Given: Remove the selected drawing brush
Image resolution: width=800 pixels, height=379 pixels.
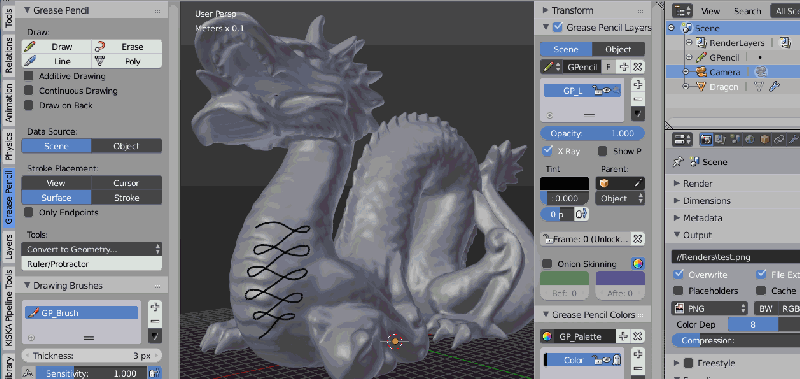Looking at the screenshot, I should 155,321.
